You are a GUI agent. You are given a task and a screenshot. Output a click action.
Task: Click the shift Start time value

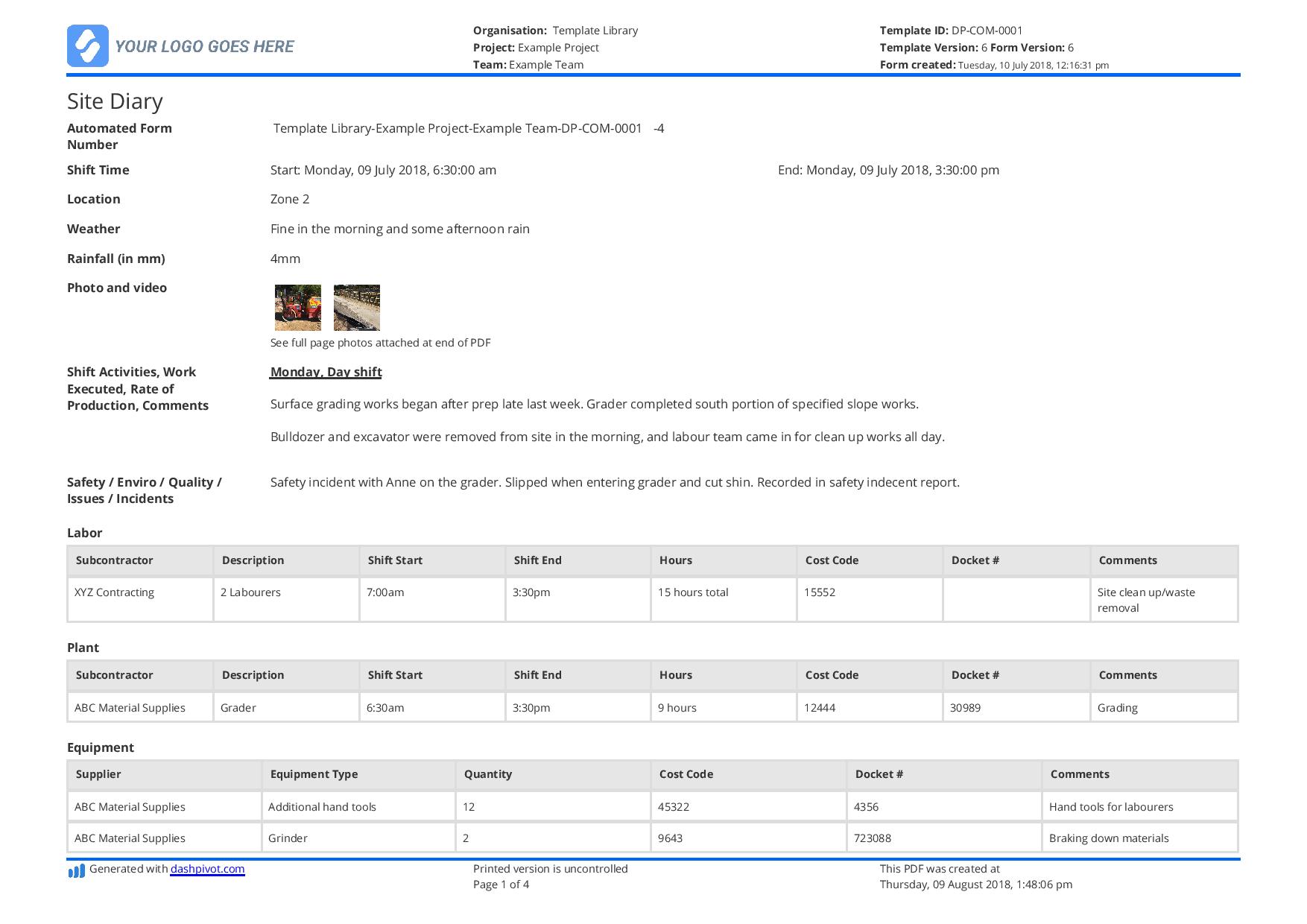pyautogui.click(x=383, y=170)
